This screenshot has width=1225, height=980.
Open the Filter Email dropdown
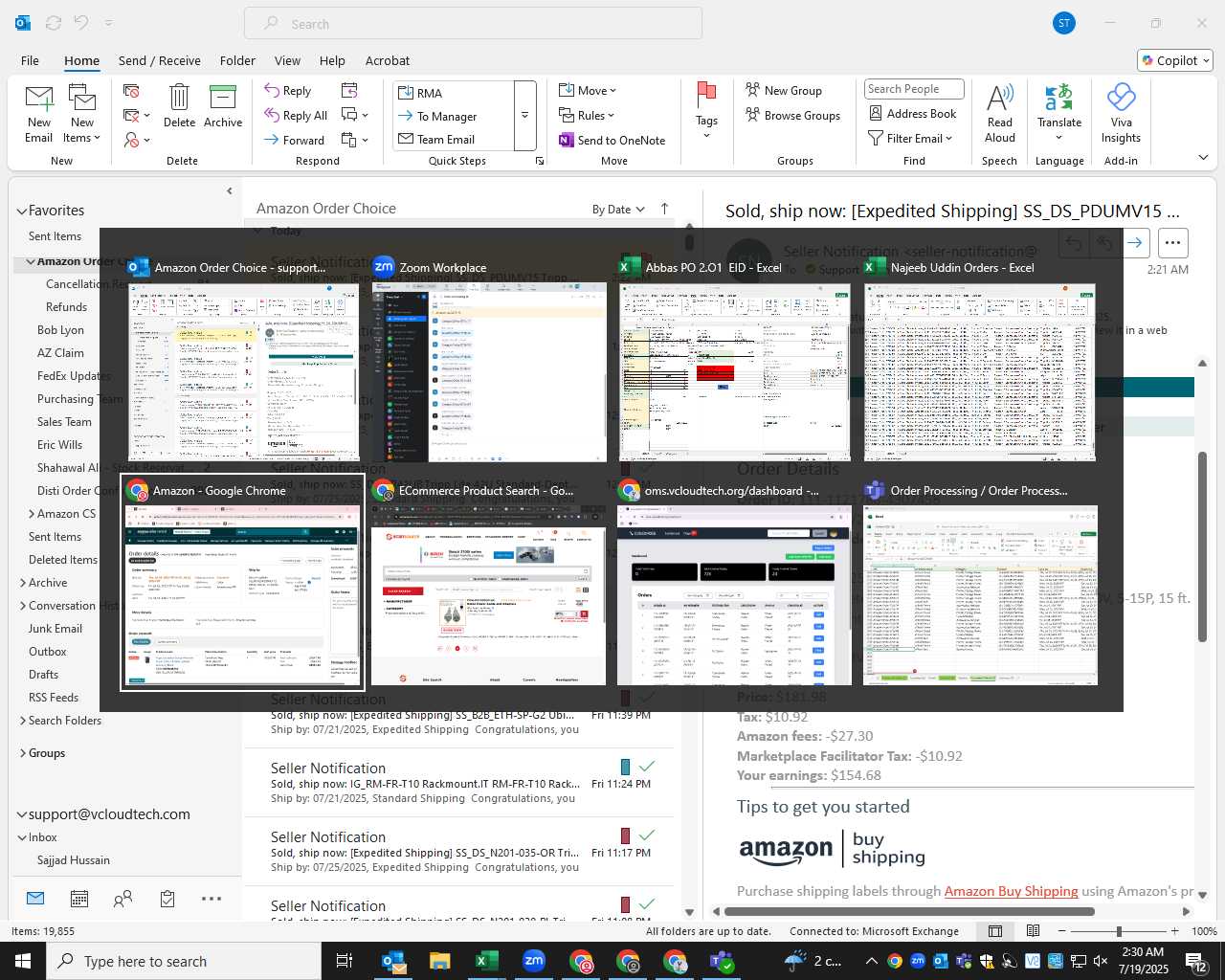910,139
